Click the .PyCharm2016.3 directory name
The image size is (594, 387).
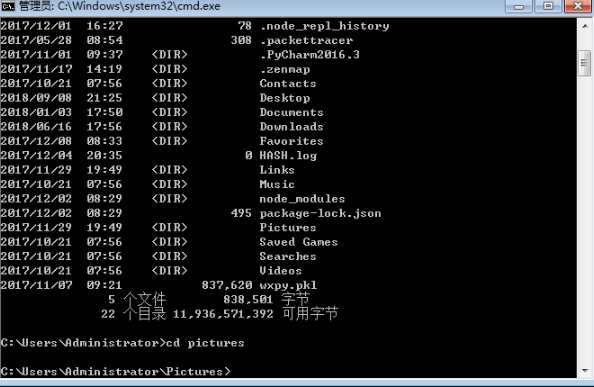pyautogui.click(x=310, y=55)
